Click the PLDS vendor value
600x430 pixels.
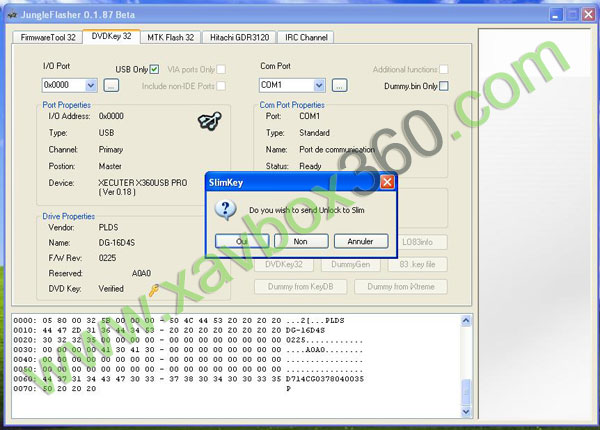coord(108,228)
